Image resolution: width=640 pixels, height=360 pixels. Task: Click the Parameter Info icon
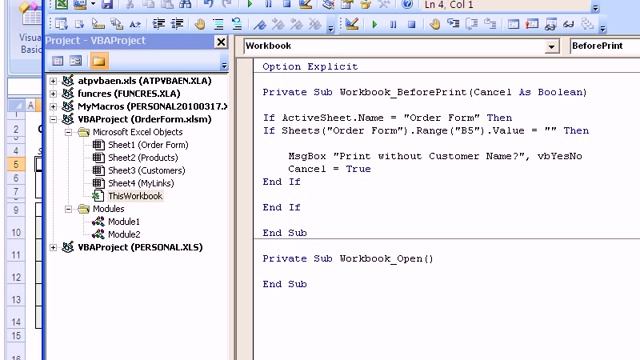[x=117, y=24]
